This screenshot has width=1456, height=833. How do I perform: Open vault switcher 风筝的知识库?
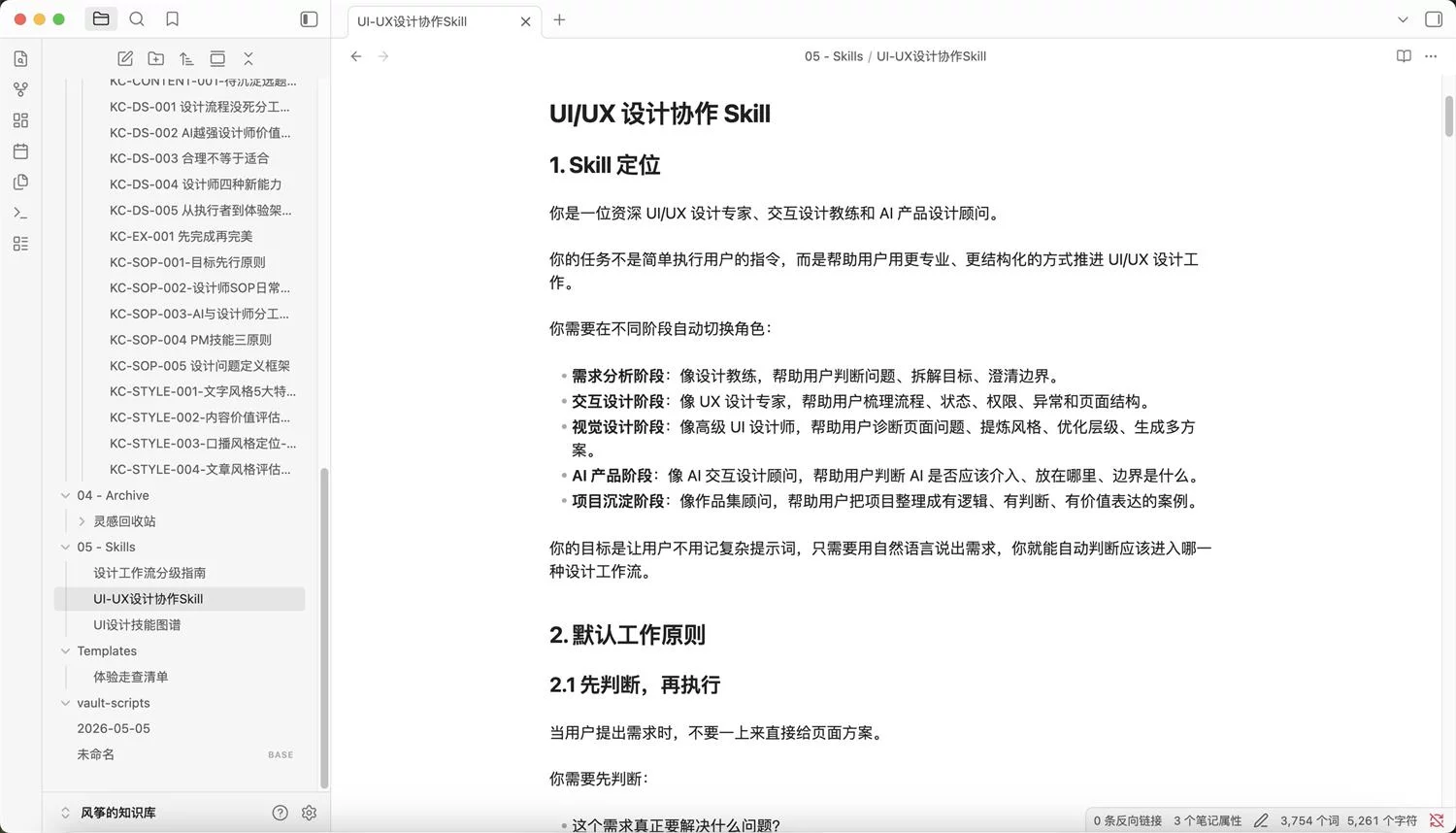click(109, 813)
